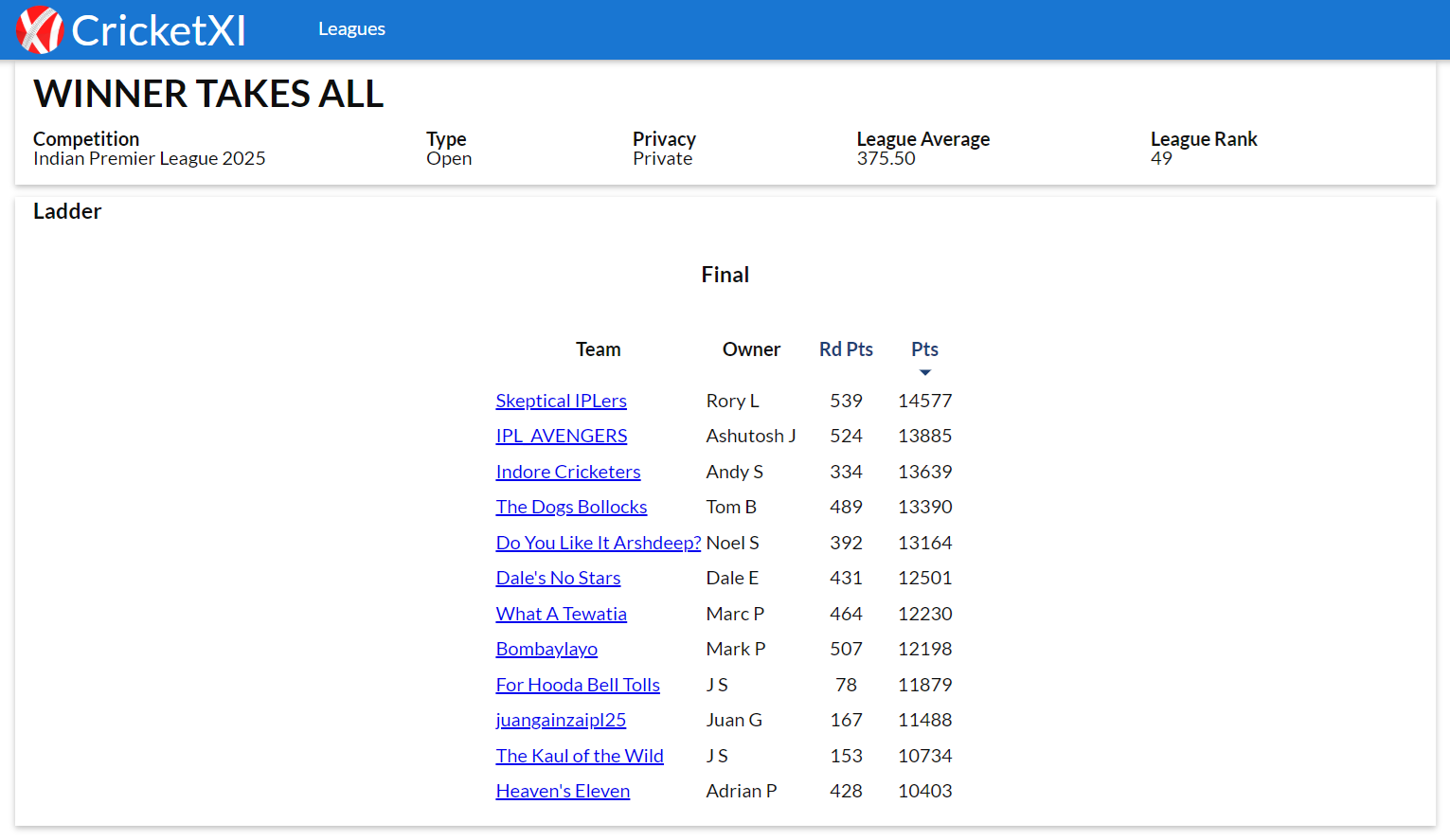This screenshot has height=840, width=1450.
Task: Sort ladder by Rd Pts column
Action: click(846, 349)
